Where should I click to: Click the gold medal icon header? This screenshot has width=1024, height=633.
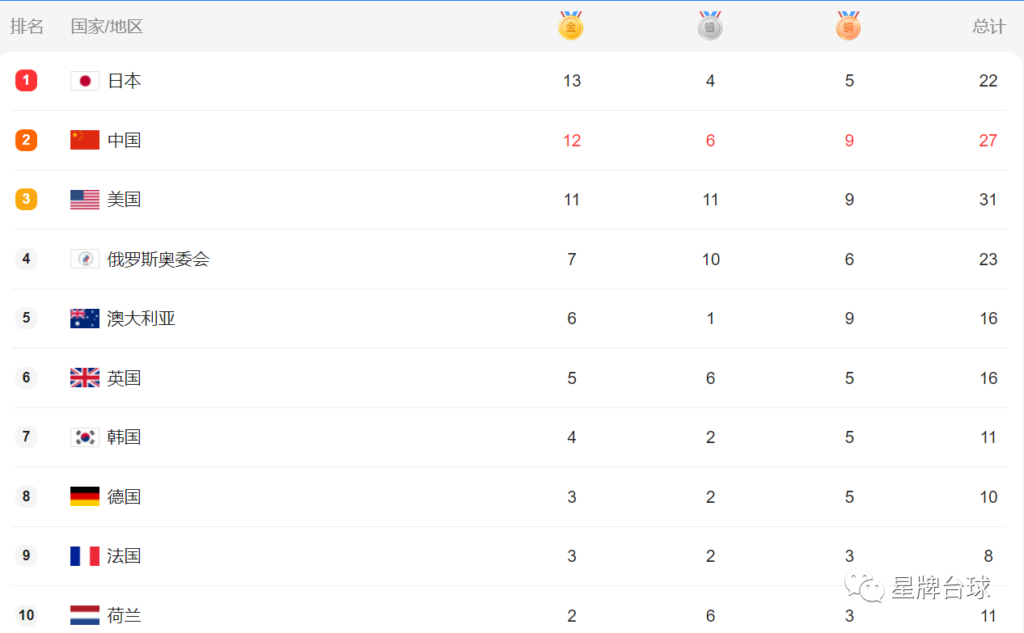(x=571, y=25)
